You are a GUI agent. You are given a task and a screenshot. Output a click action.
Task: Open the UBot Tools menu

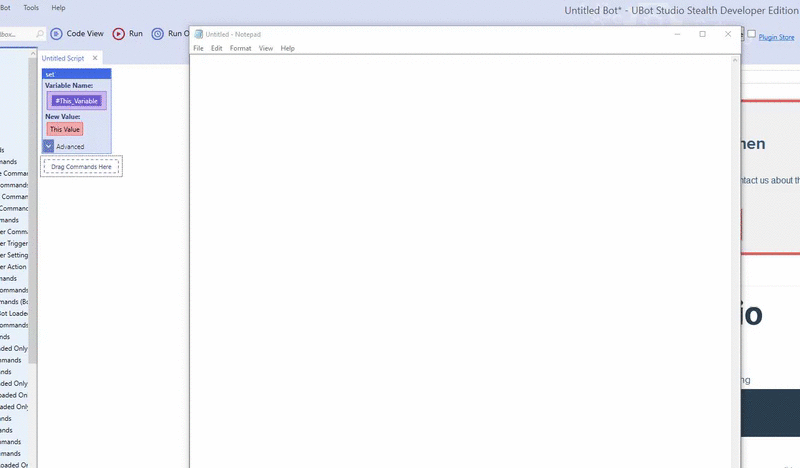(x=31, y=8)
